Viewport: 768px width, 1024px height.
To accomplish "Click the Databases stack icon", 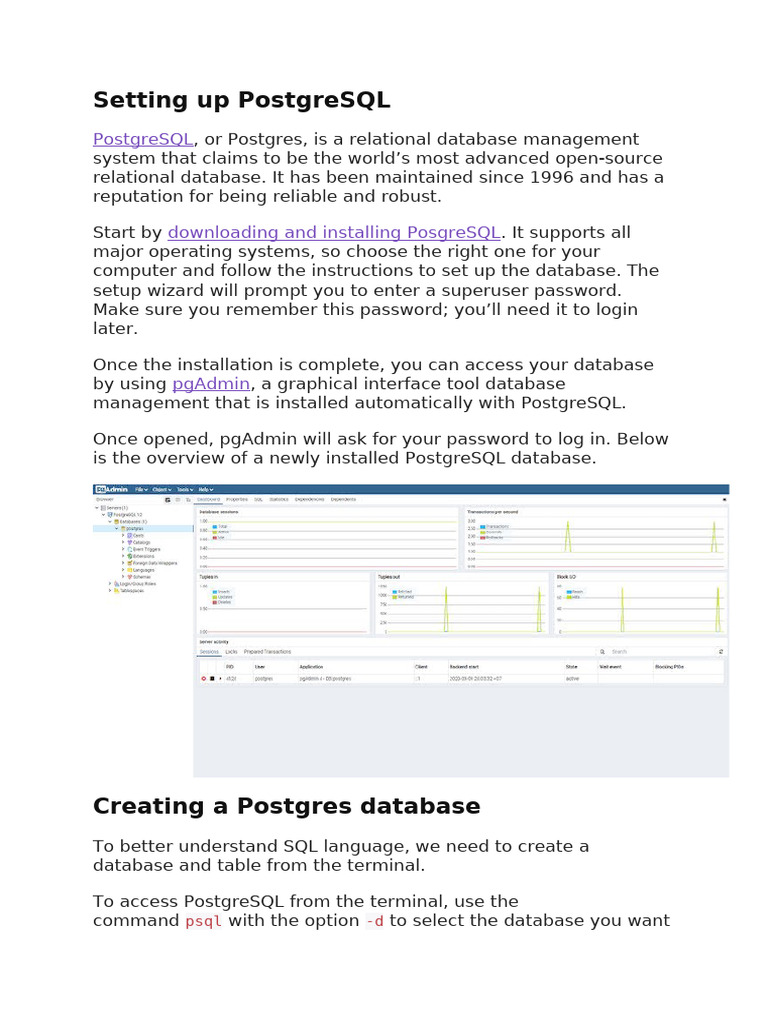I will pos(116,522).
